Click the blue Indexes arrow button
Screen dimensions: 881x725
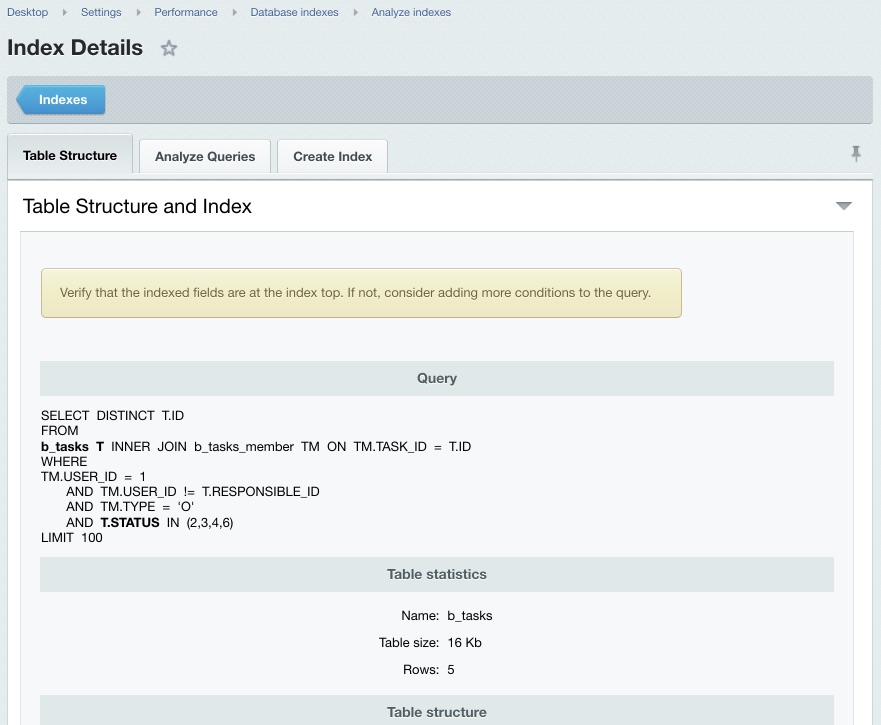click(62, 99)
